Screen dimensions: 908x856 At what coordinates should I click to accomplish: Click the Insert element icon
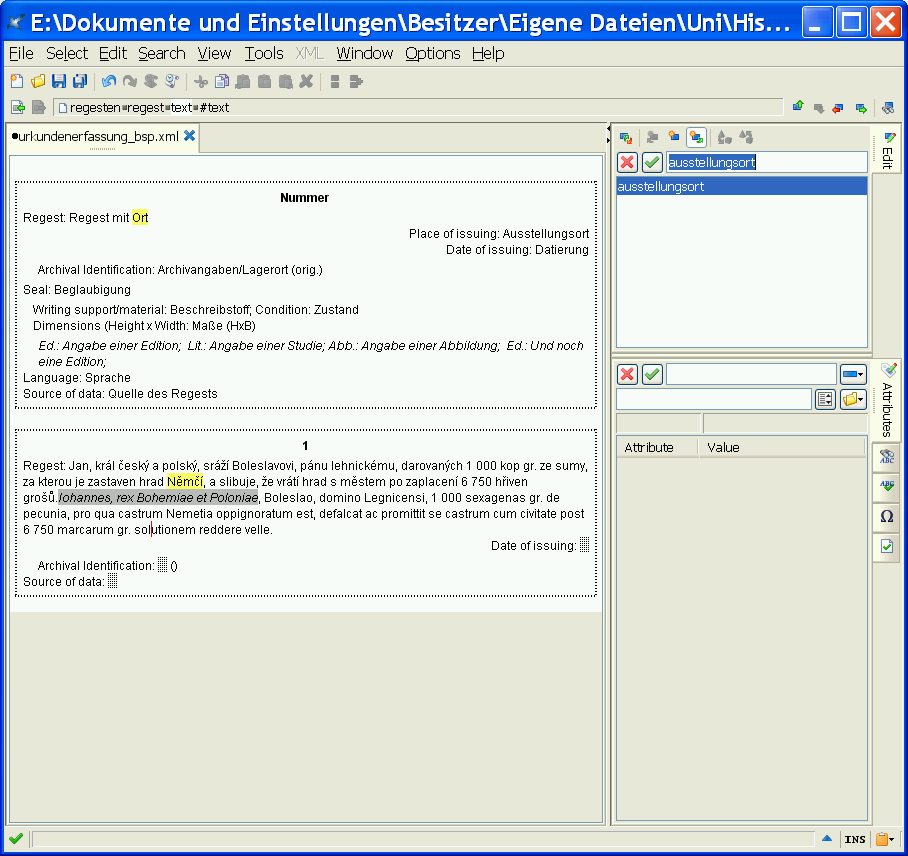tap(674, 137)
